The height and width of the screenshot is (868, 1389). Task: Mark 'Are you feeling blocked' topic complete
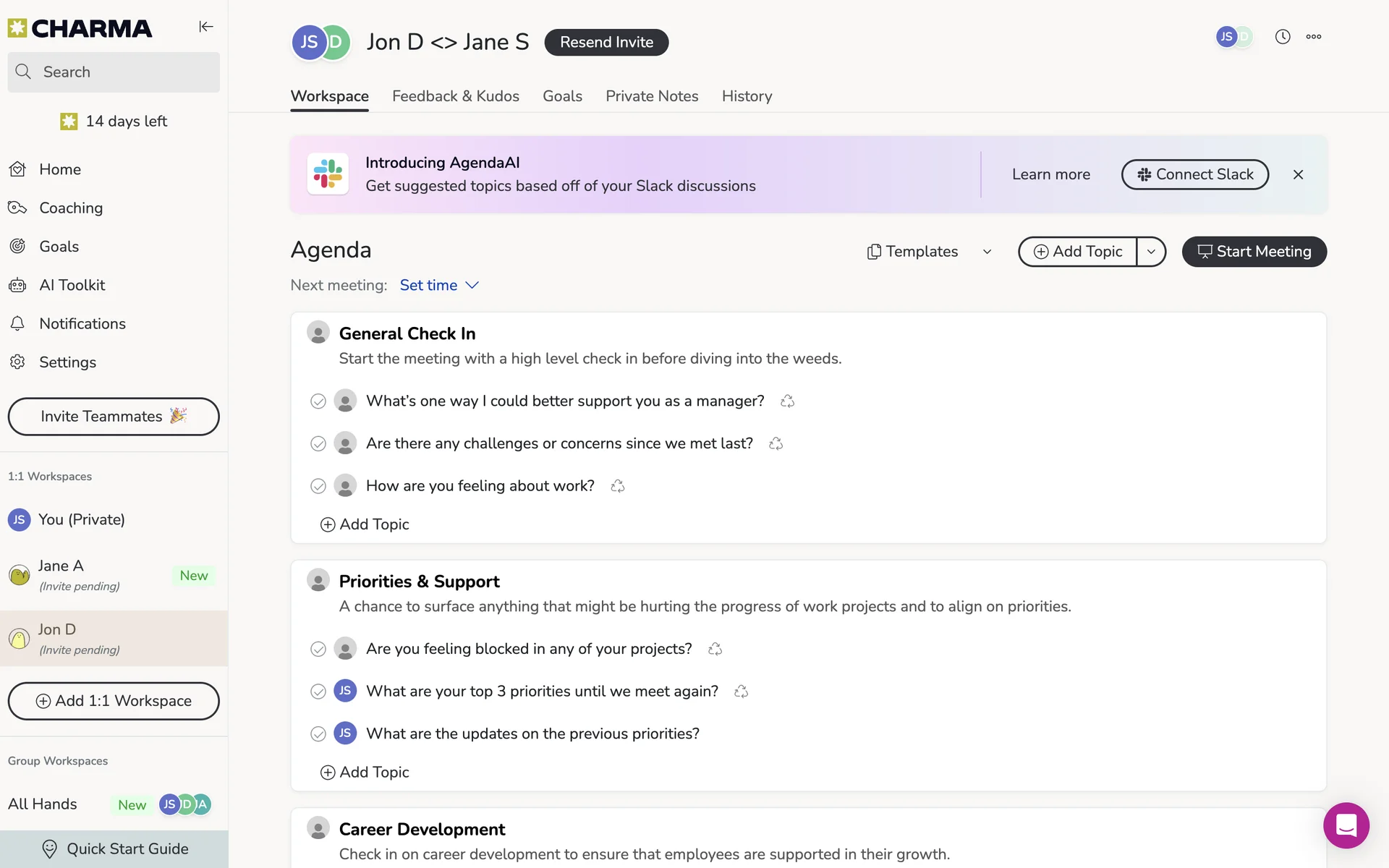point(318,649)
